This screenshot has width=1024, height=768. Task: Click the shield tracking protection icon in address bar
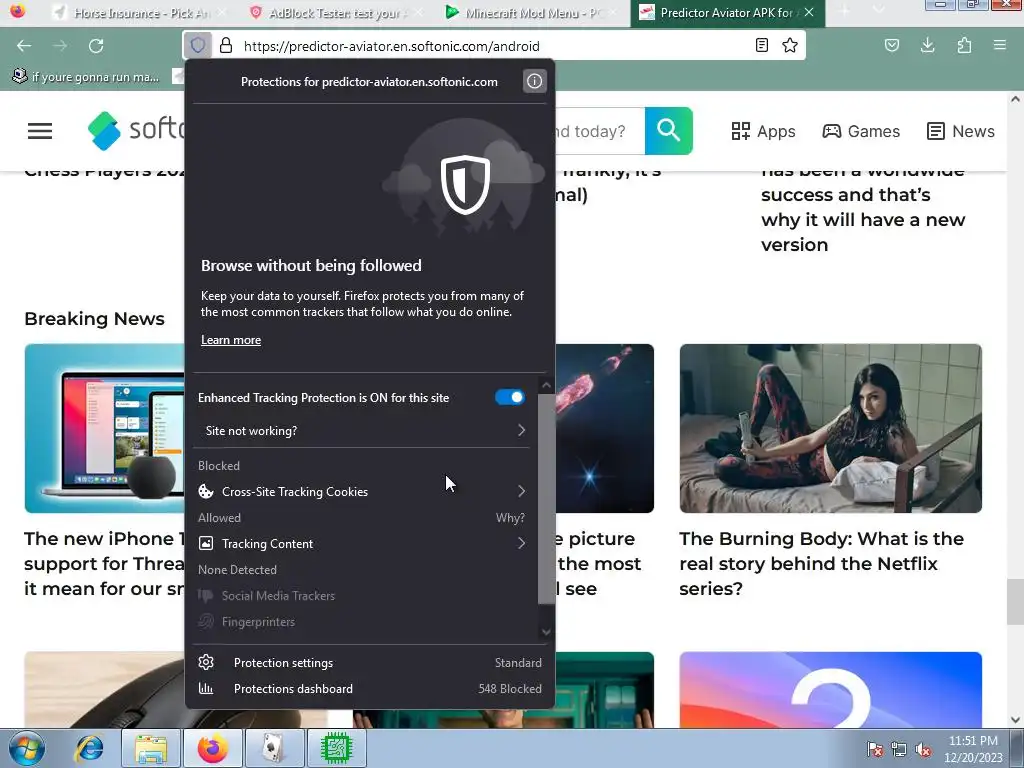[198, 46]
